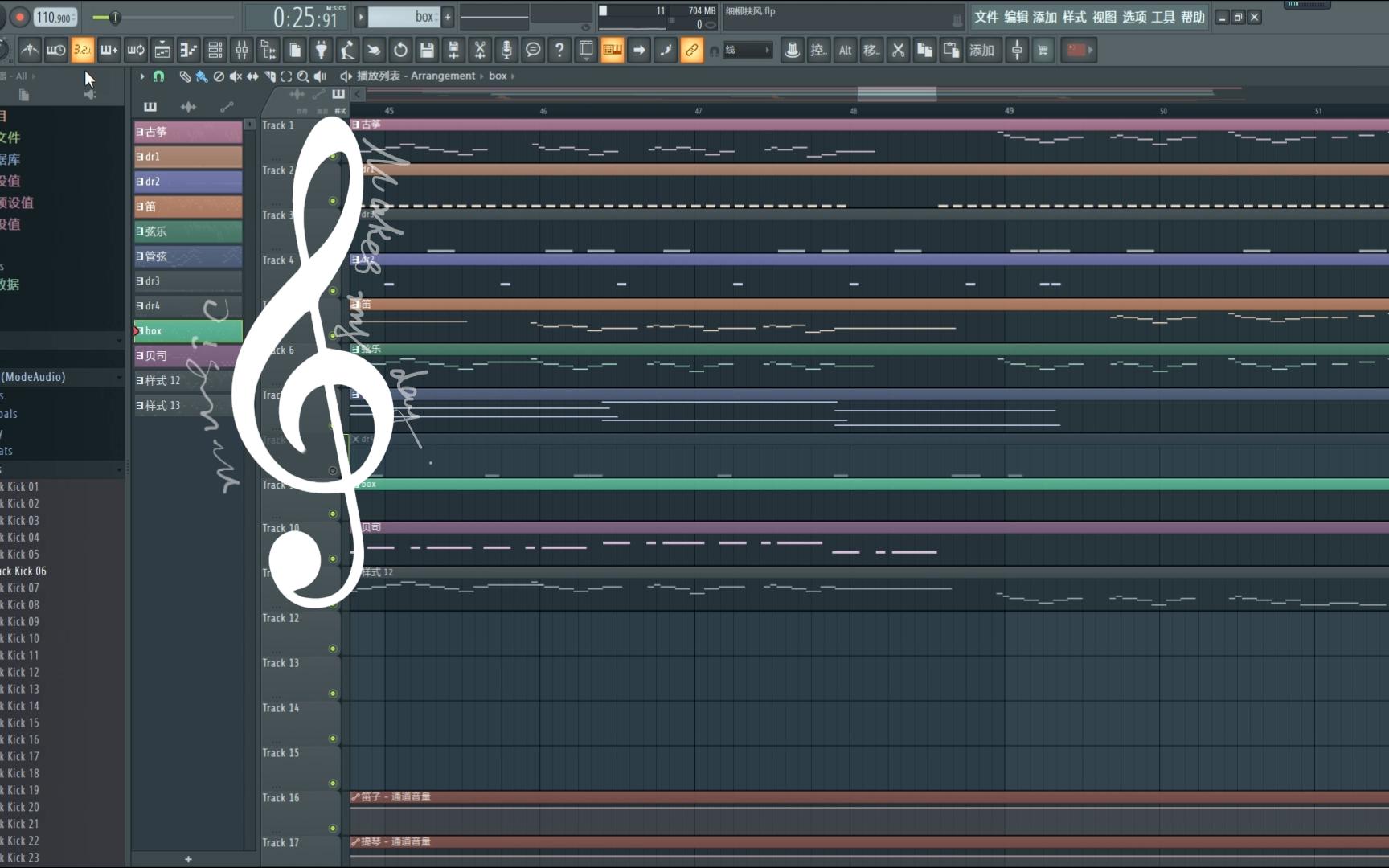Open the project info speech bubble icon
This screenshot has height=868, width=1389.
(533, 51)
